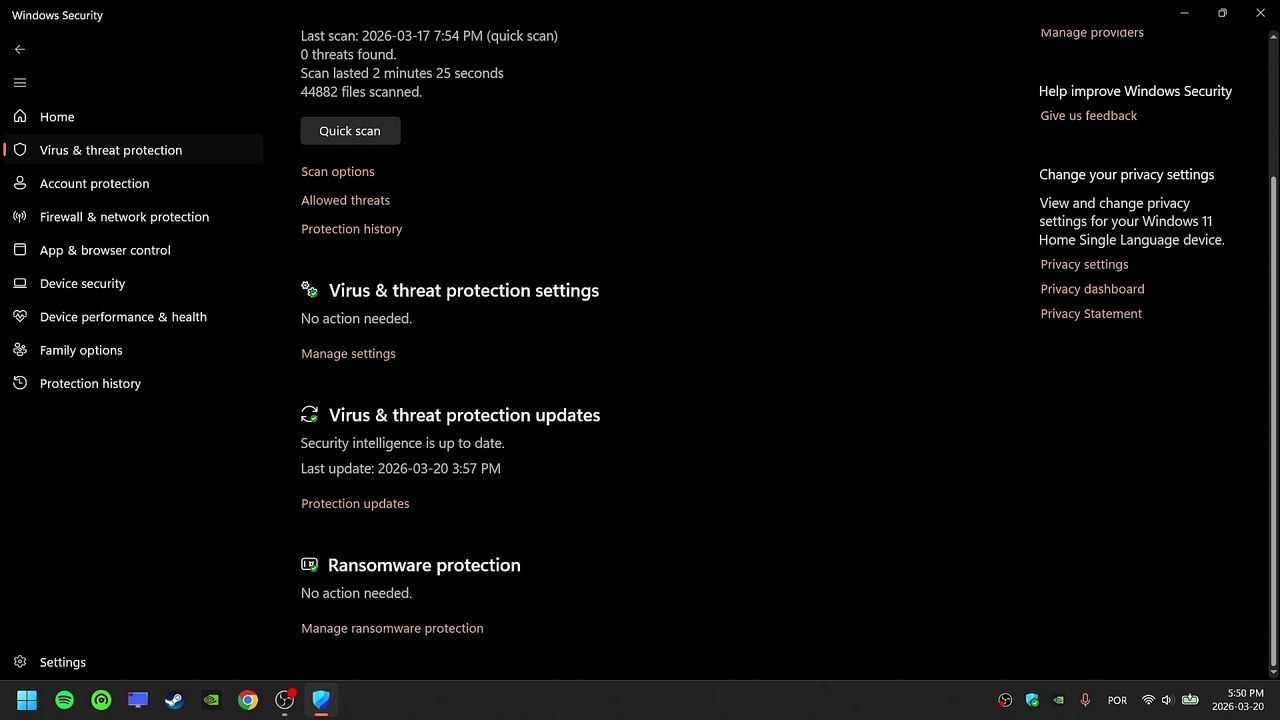1280x720 pixels.
Task: Click the refresh icon beside protection updates heading
Action: pyautogui.click(x=310, y=414)
